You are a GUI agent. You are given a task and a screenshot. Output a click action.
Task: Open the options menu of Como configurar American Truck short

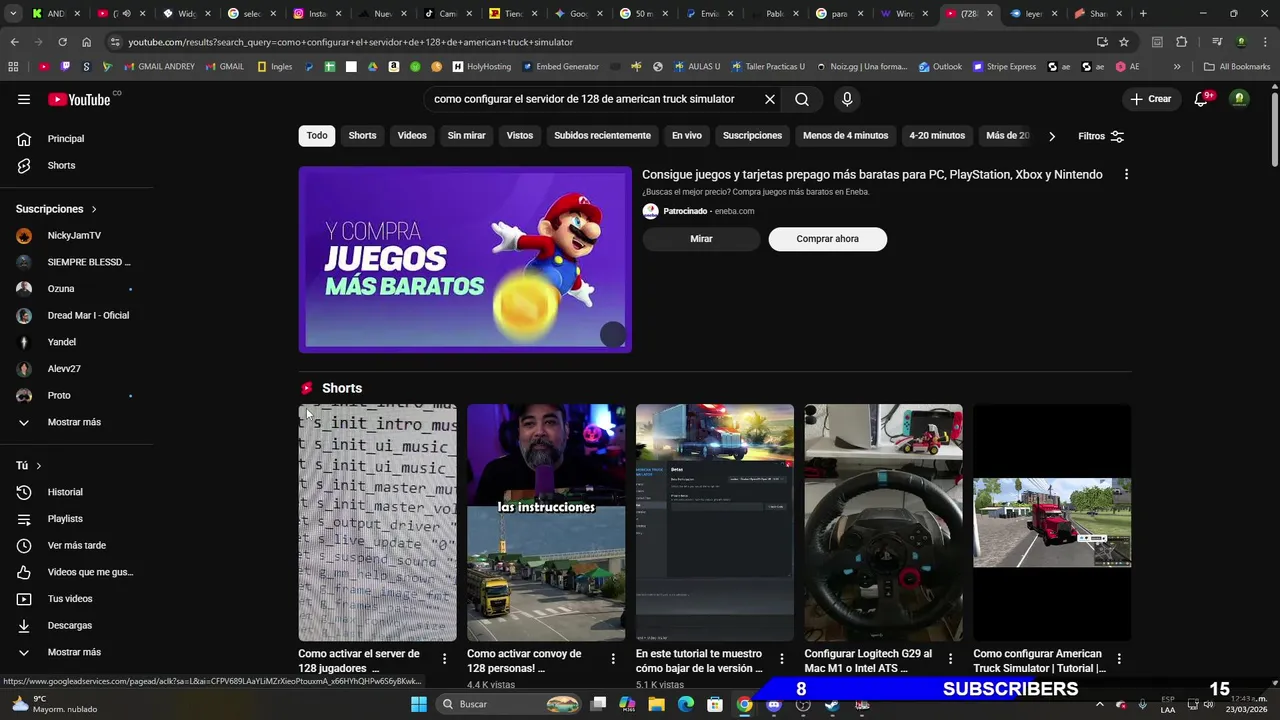(1119, 659)
